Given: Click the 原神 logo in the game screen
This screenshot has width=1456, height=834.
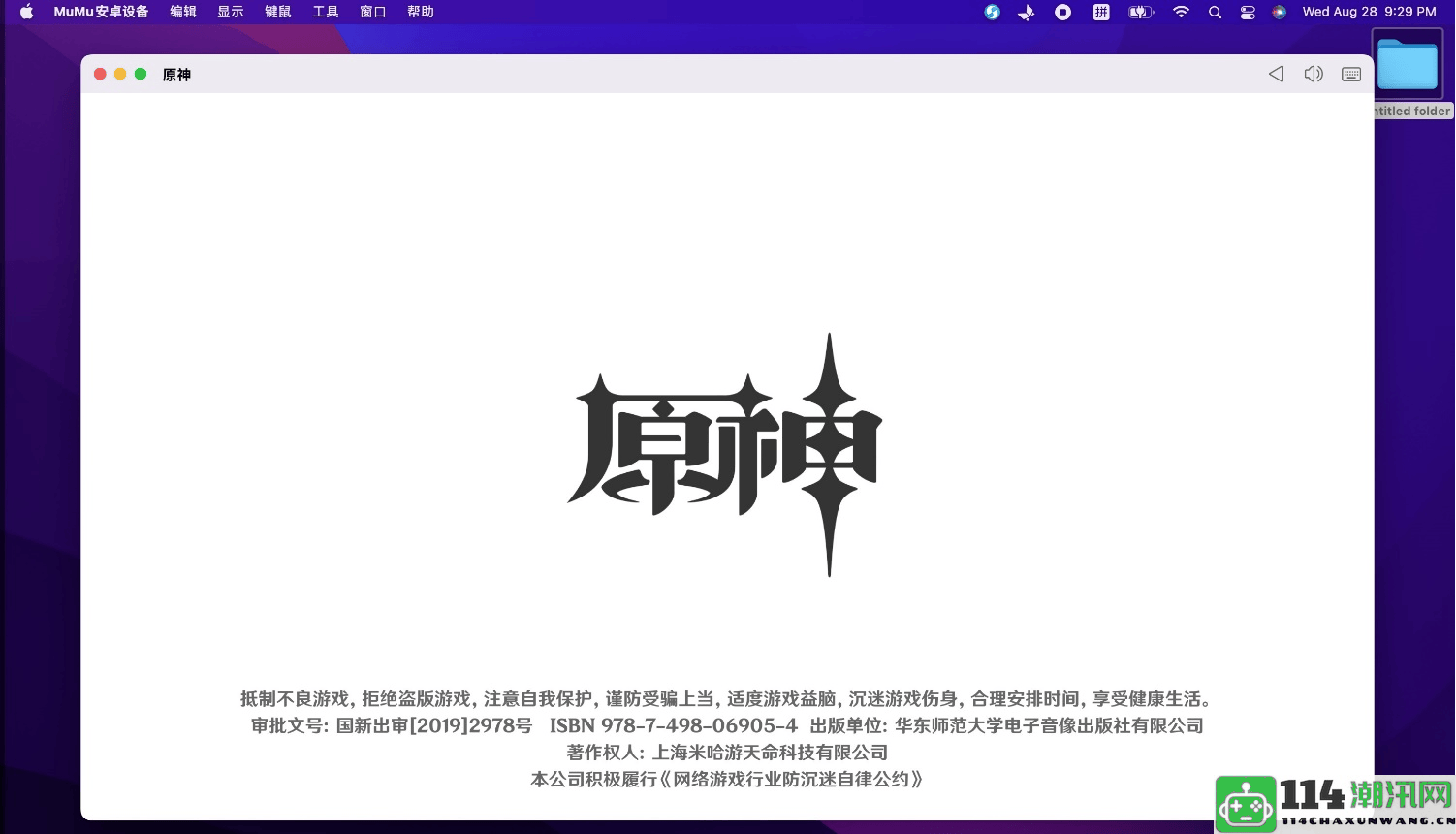Looking at the screenshot, I should [x=725, y=454].
